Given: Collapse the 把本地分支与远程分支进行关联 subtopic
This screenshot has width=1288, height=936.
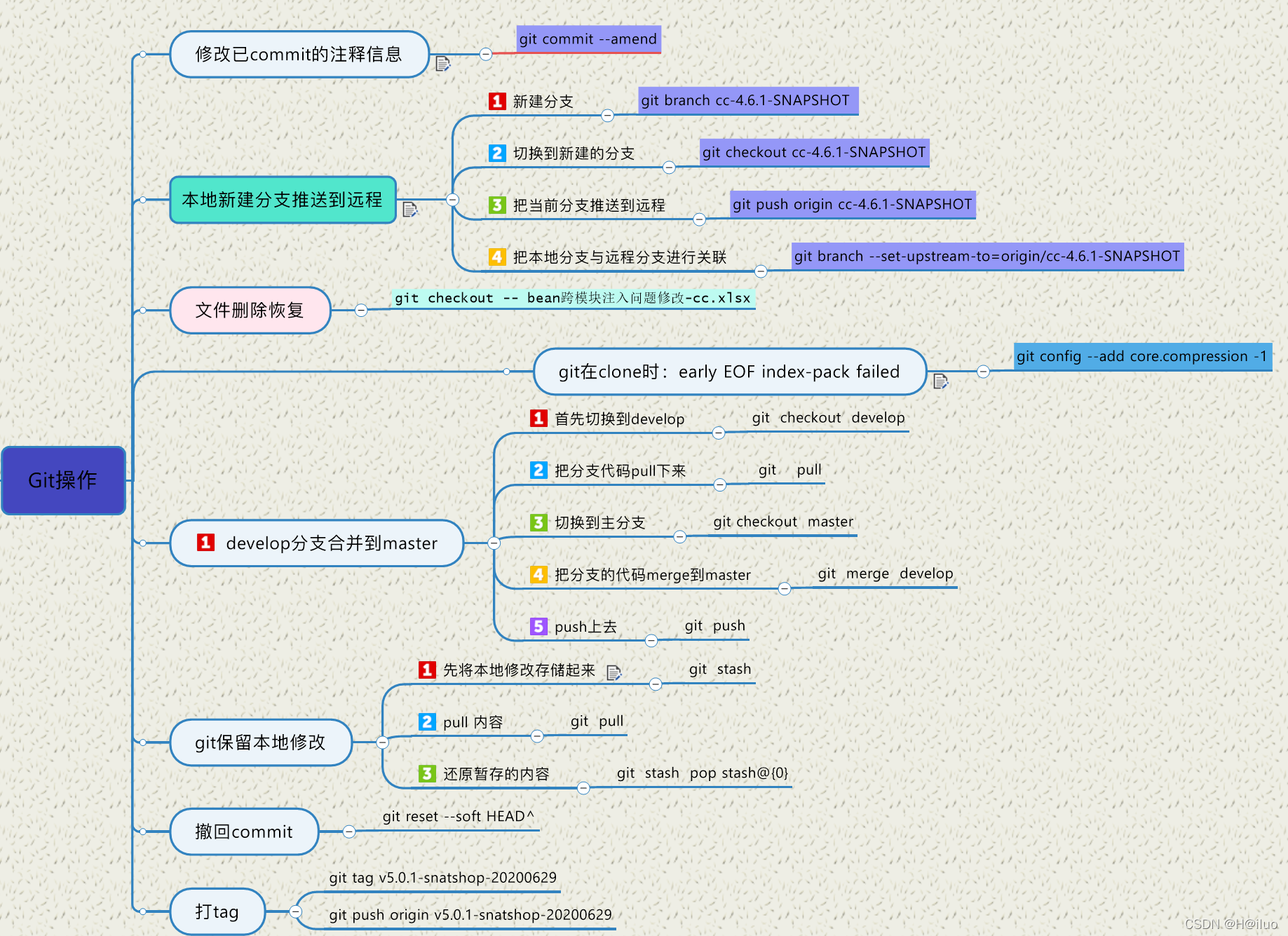Looking at the screenshot, I should coord(761,271).
